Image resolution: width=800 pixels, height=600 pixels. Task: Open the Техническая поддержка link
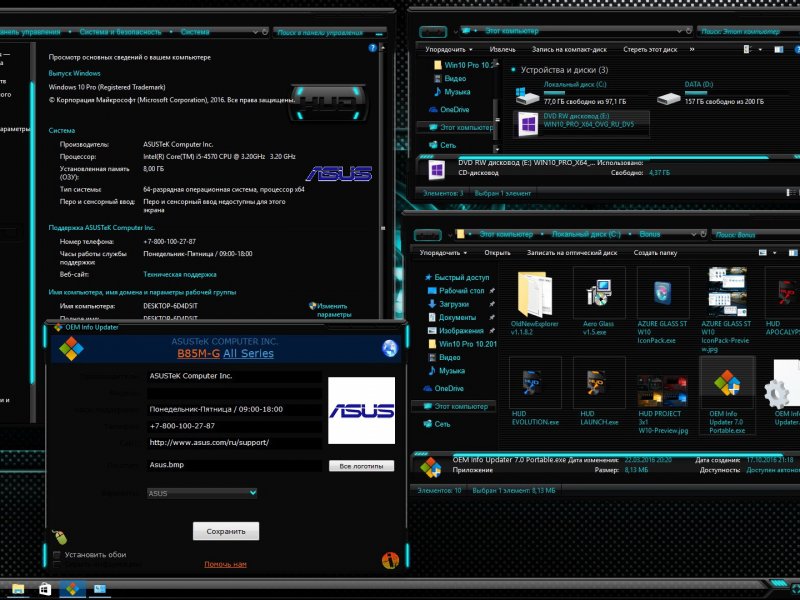pos(180,274)
